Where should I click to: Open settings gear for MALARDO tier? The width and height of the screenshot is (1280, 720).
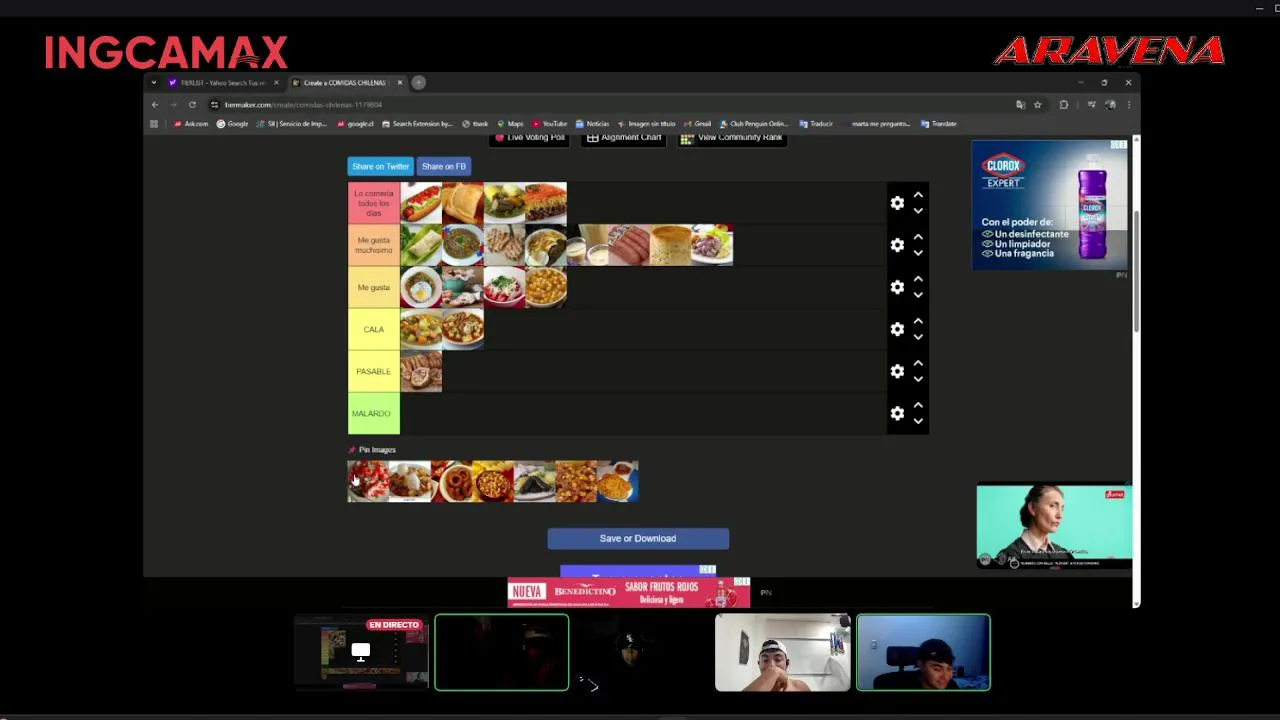coord(897,413)
